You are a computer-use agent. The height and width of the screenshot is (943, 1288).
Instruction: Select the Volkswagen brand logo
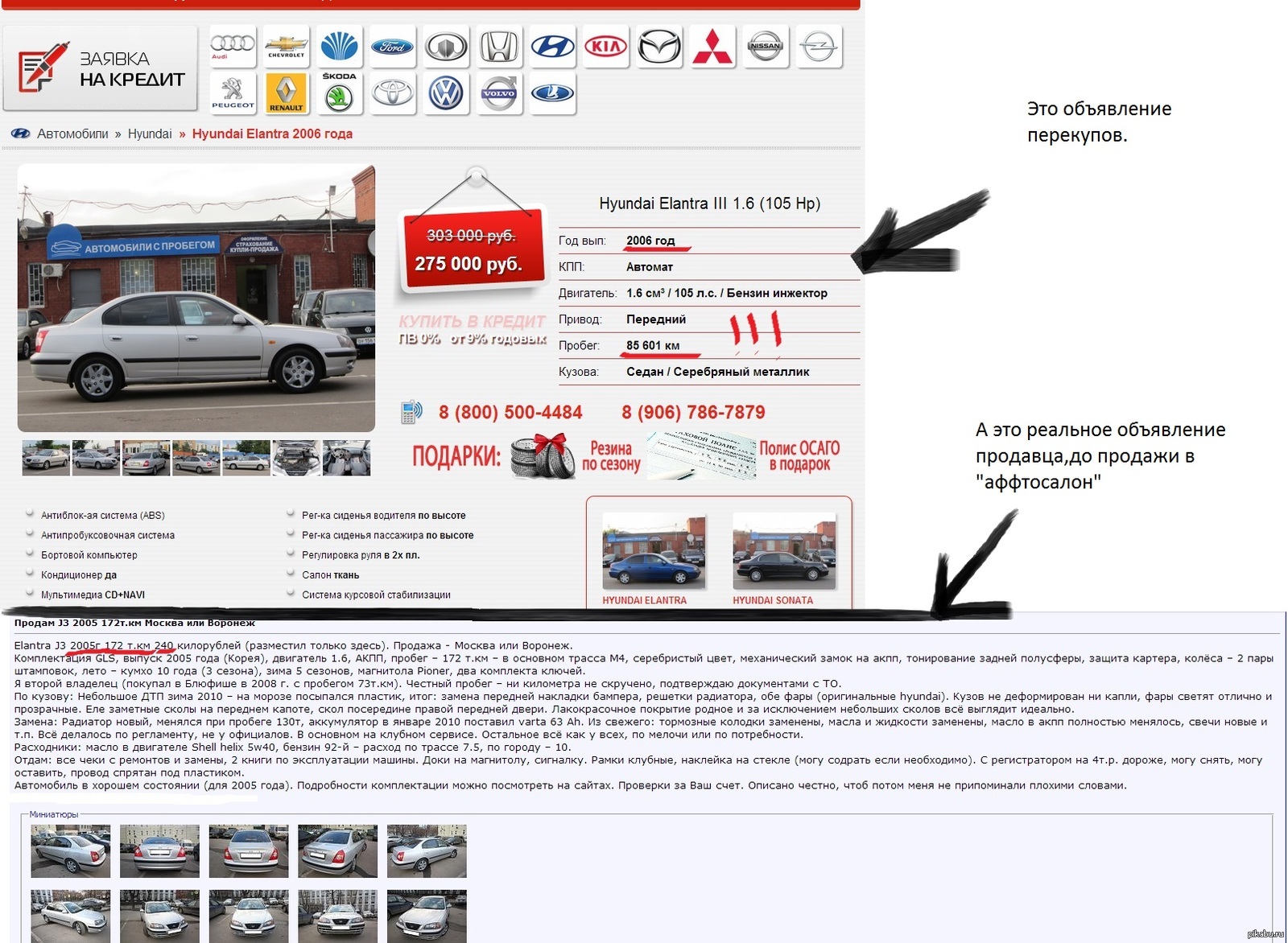click(x=445, y=93)
